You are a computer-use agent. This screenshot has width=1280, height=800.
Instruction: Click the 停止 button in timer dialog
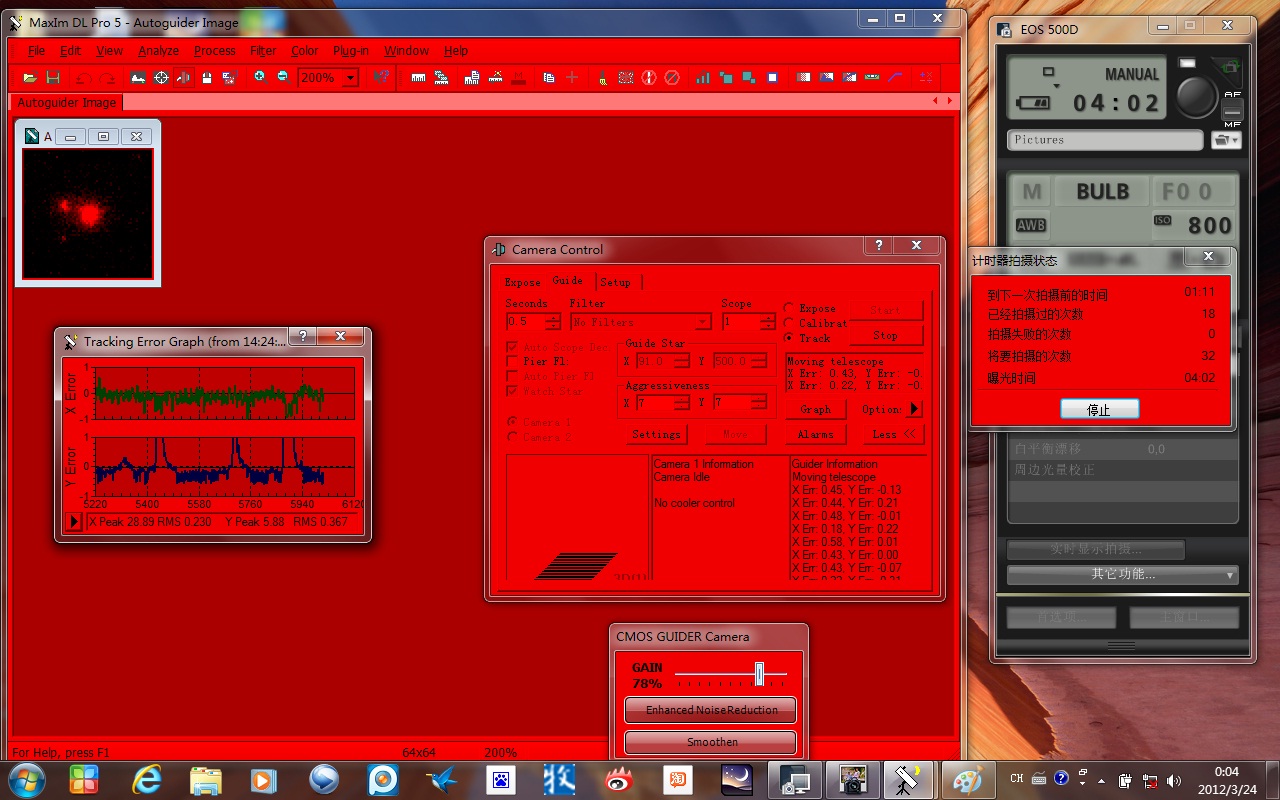1099,410
